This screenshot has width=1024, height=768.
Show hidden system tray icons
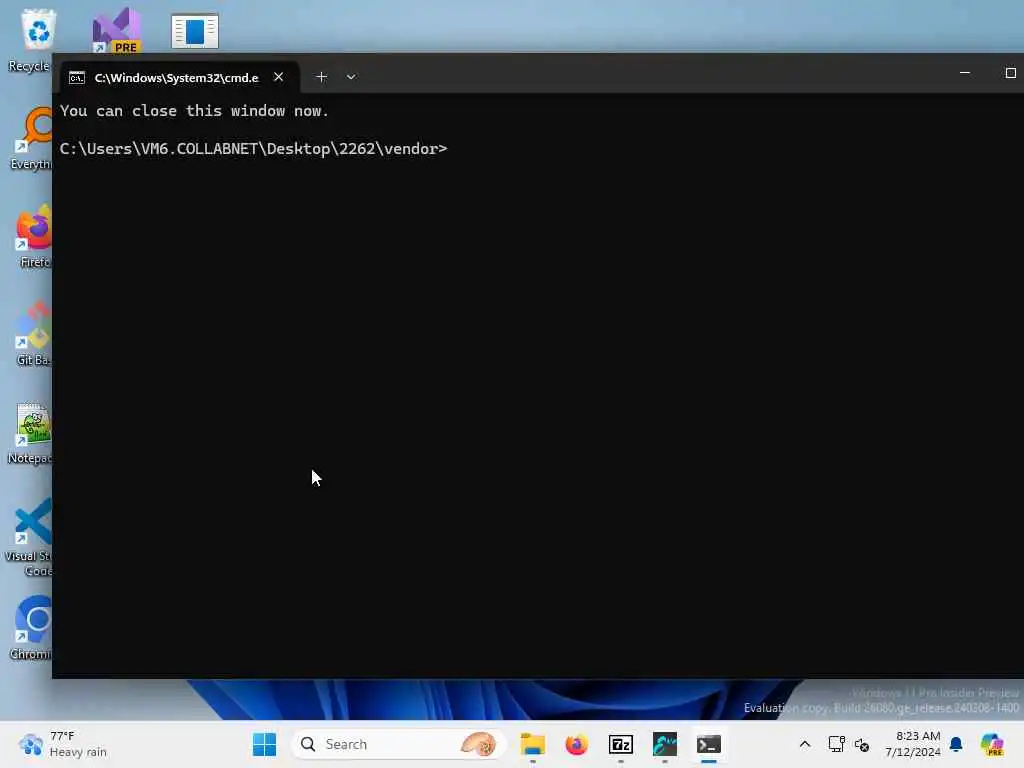click(x=805, y=744)
